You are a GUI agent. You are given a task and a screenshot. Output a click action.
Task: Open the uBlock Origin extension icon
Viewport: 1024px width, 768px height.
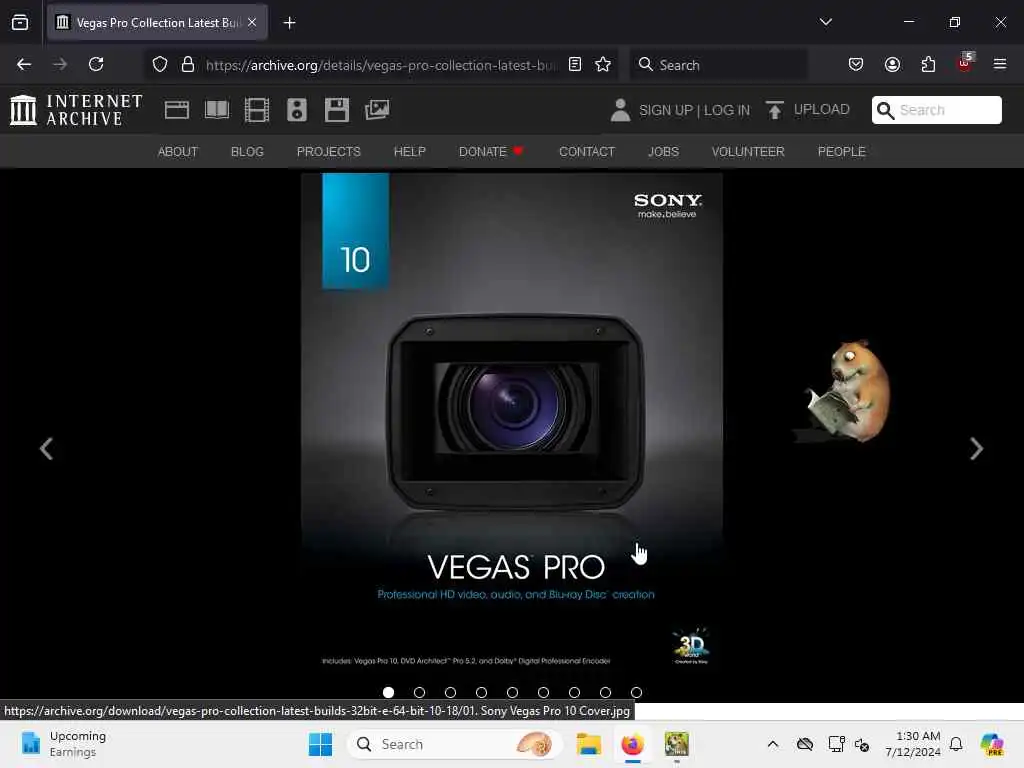[965, 62]
